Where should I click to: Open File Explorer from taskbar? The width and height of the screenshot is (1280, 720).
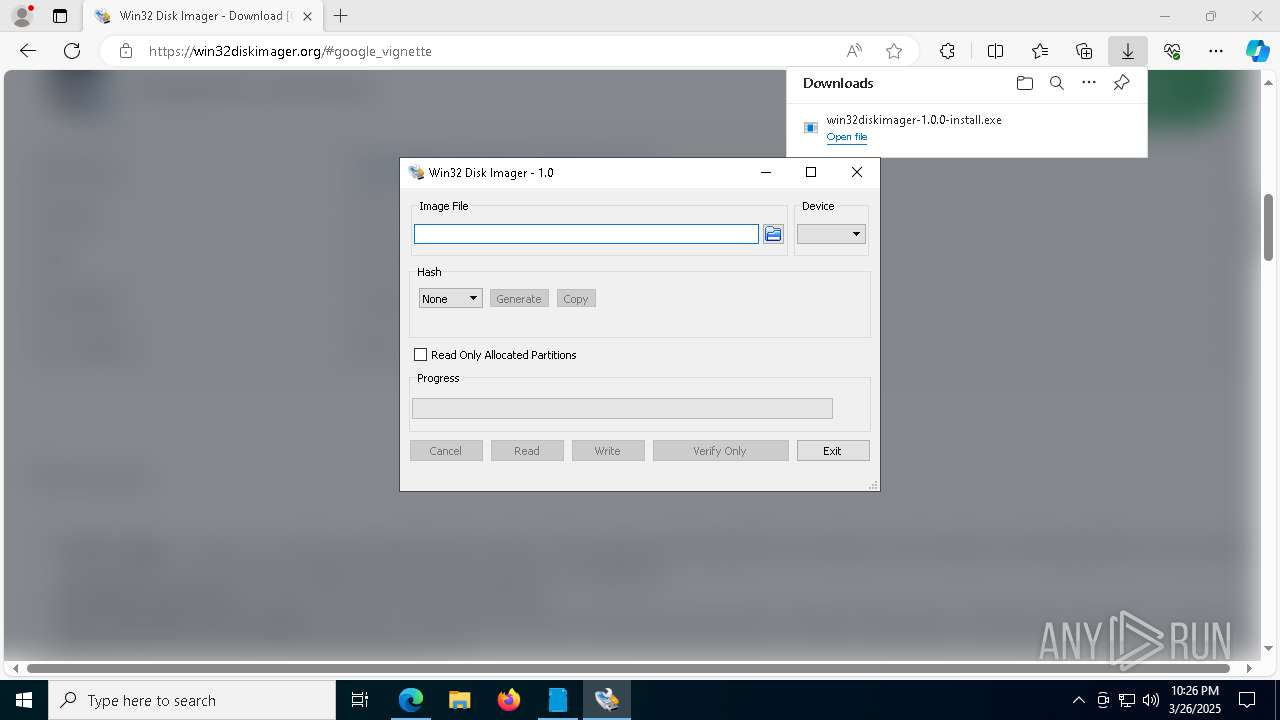click(x=459, y=700)
